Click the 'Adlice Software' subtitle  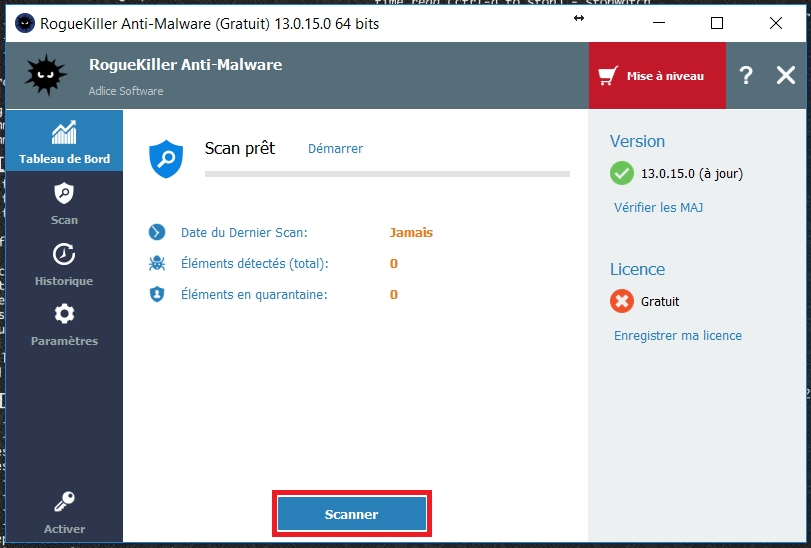(x=126, y=91)
